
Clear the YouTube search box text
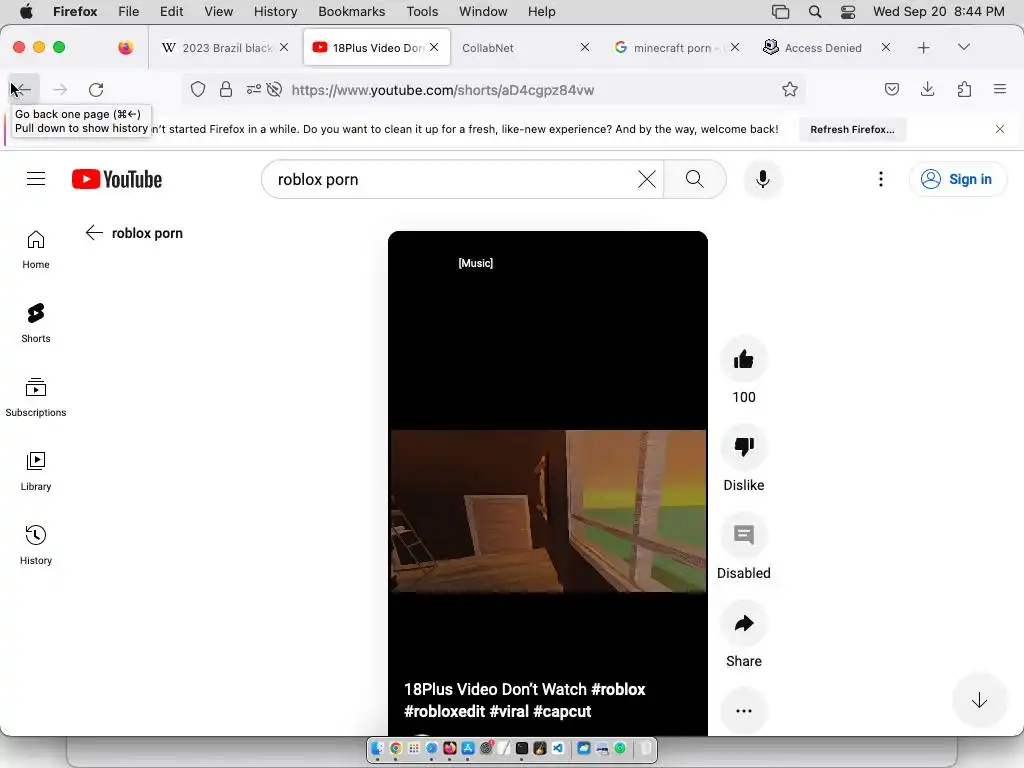[x=647, y=179]
